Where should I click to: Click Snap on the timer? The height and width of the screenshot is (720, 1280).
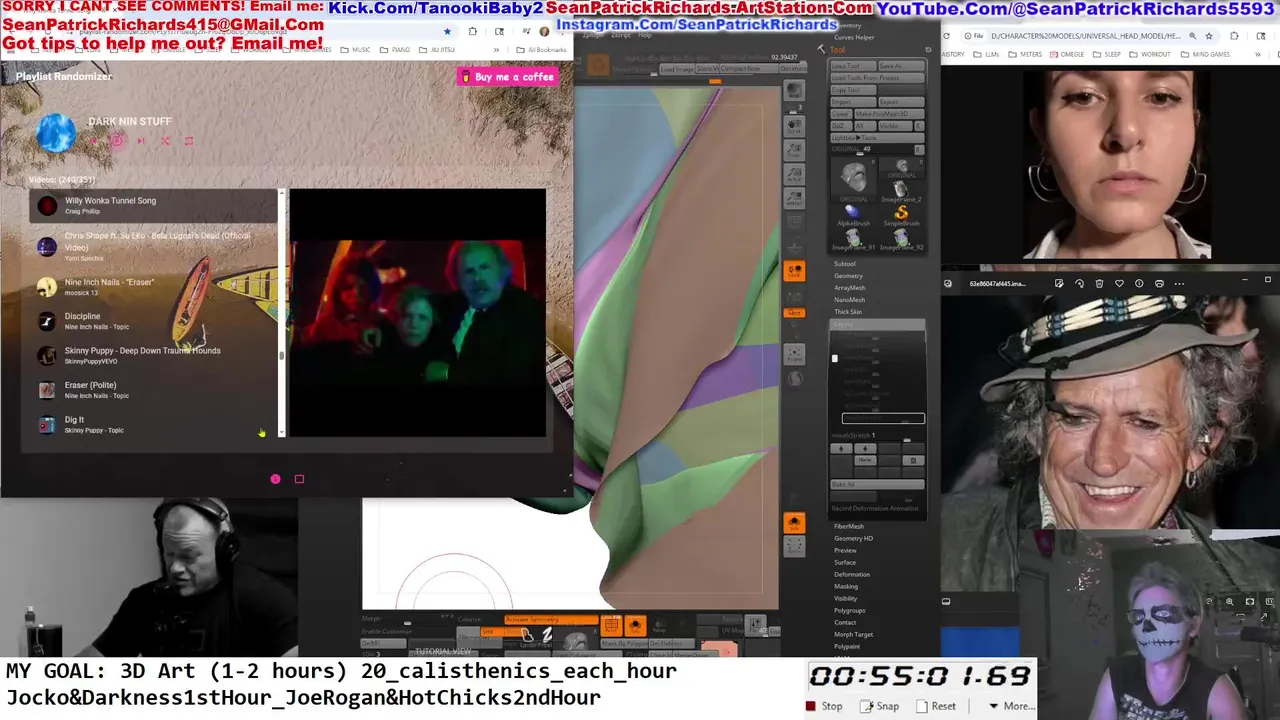(x=880, y=706)
